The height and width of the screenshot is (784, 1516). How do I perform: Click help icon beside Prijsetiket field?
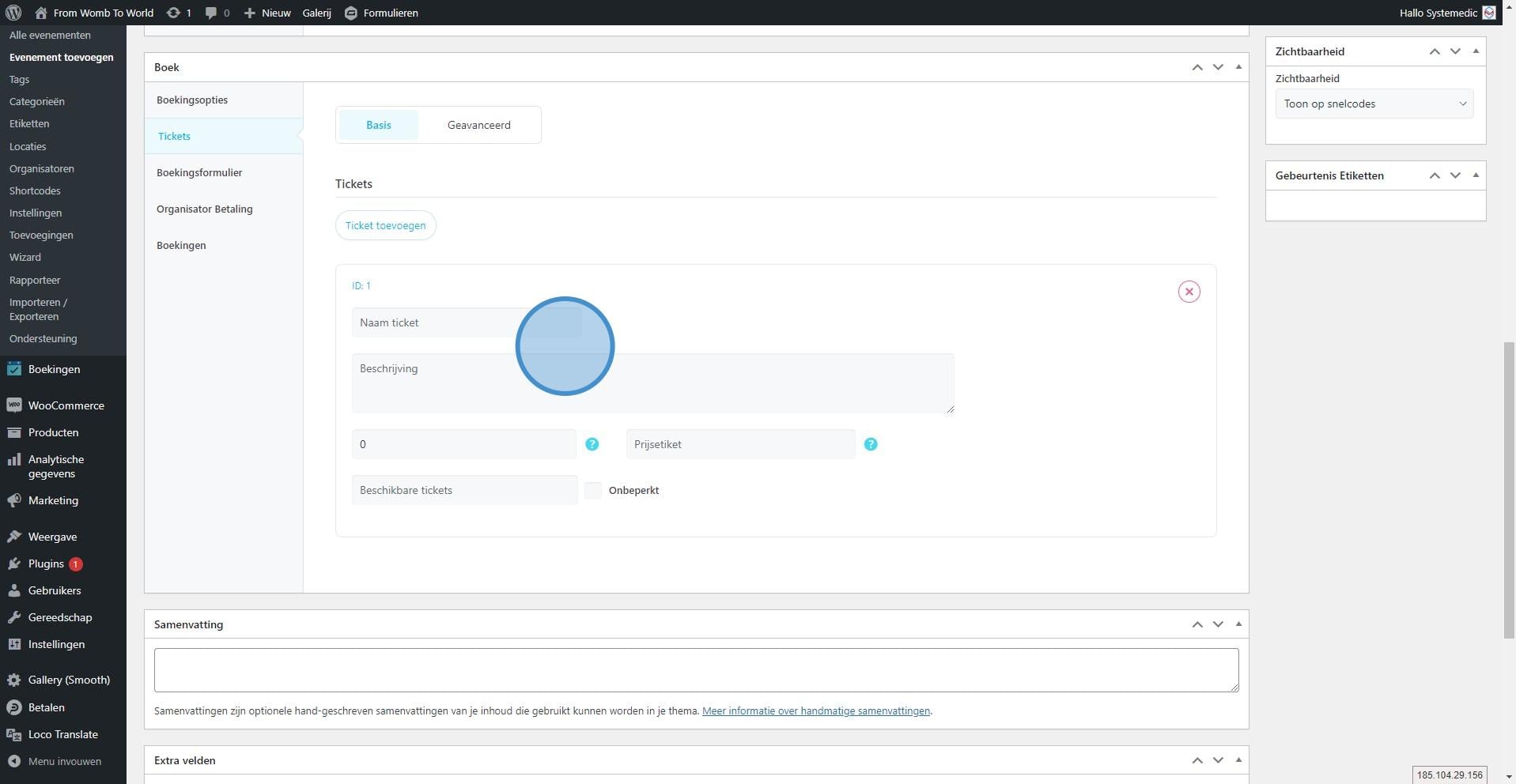point(870,444)
